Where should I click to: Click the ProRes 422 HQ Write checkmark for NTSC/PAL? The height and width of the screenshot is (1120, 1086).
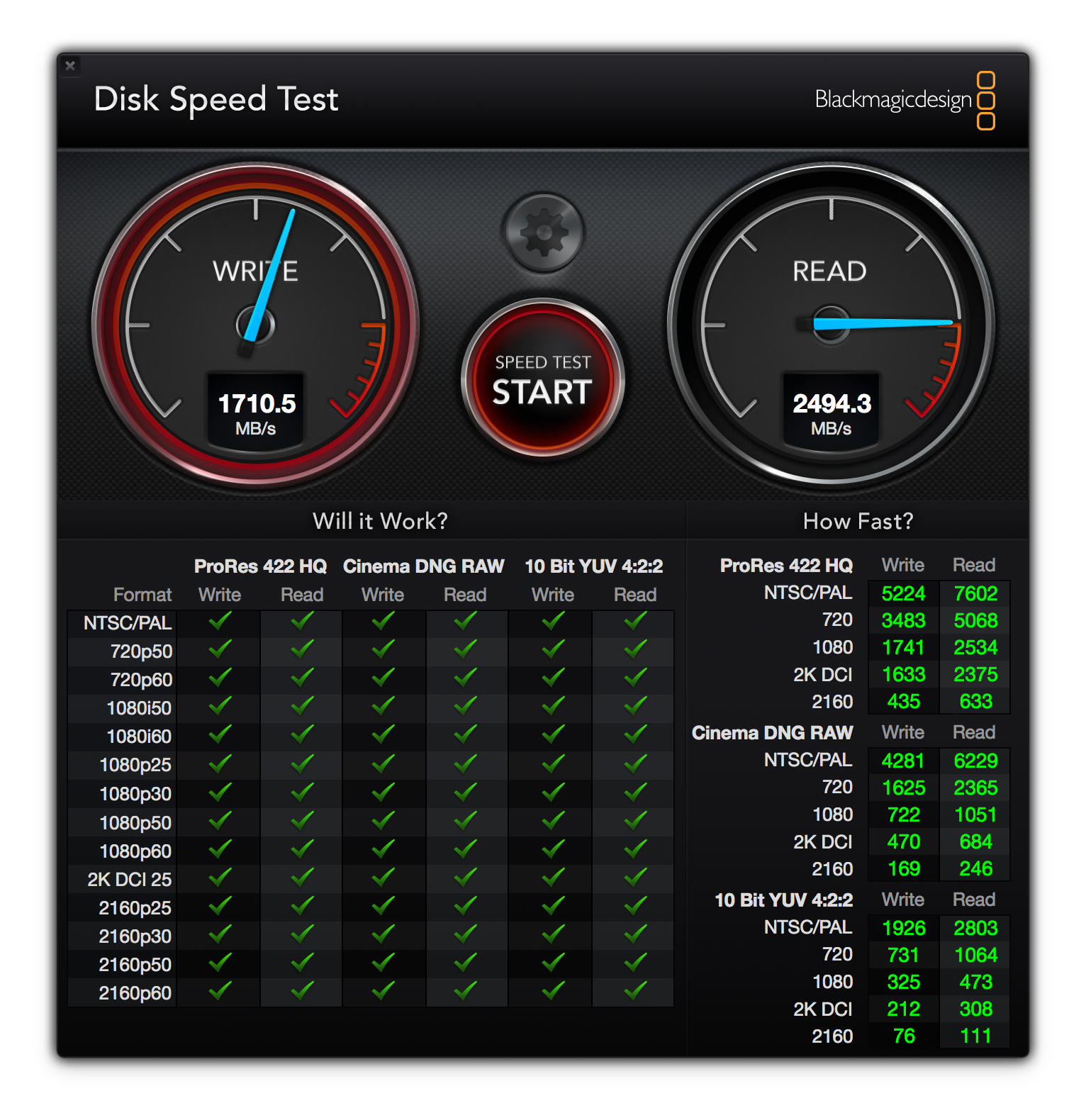tap(220, 622)
